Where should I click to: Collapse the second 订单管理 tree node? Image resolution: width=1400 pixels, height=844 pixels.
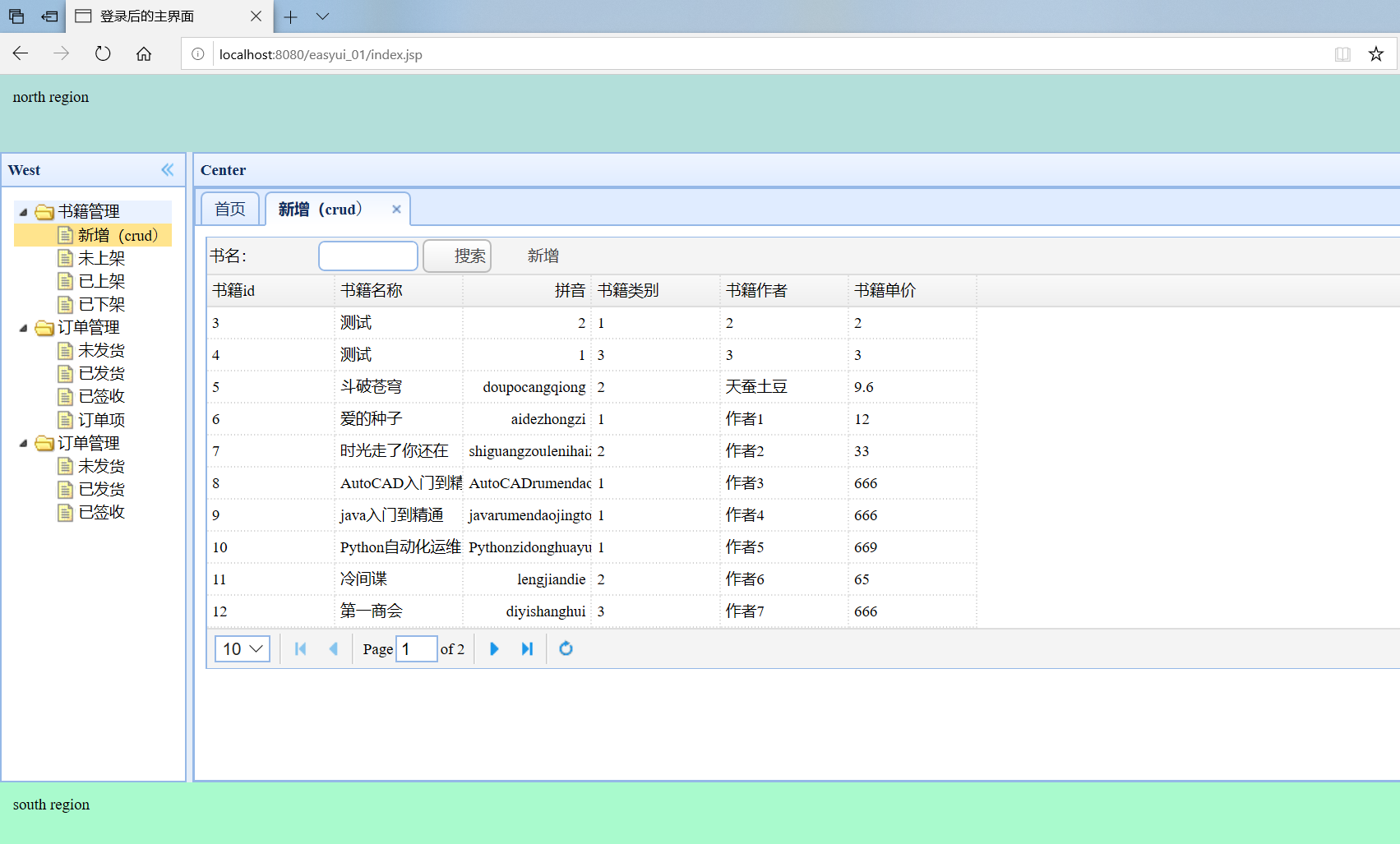[23, 444]
